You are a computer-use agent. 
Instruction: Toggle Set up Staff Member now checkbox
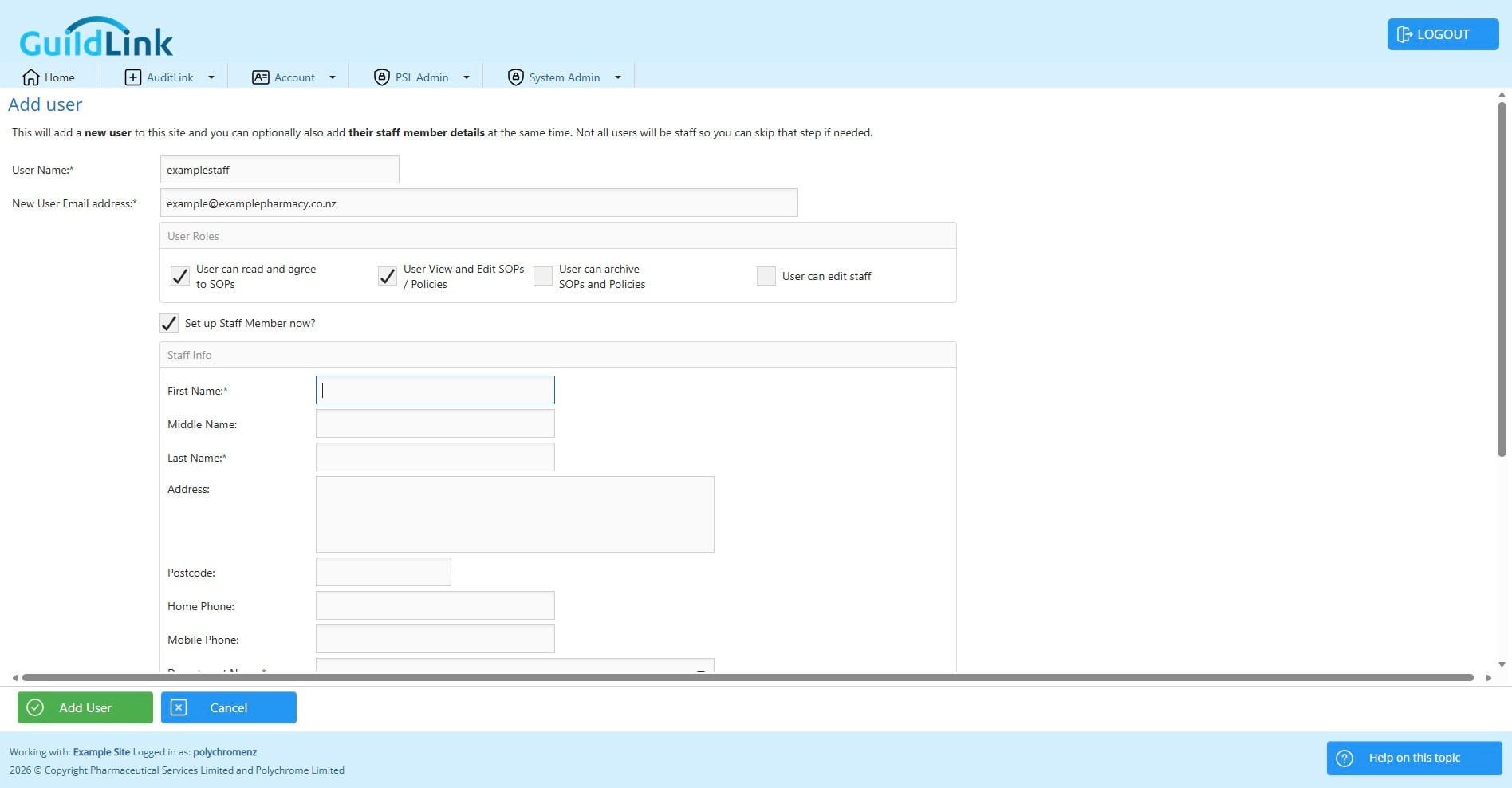tap(169, 323)
